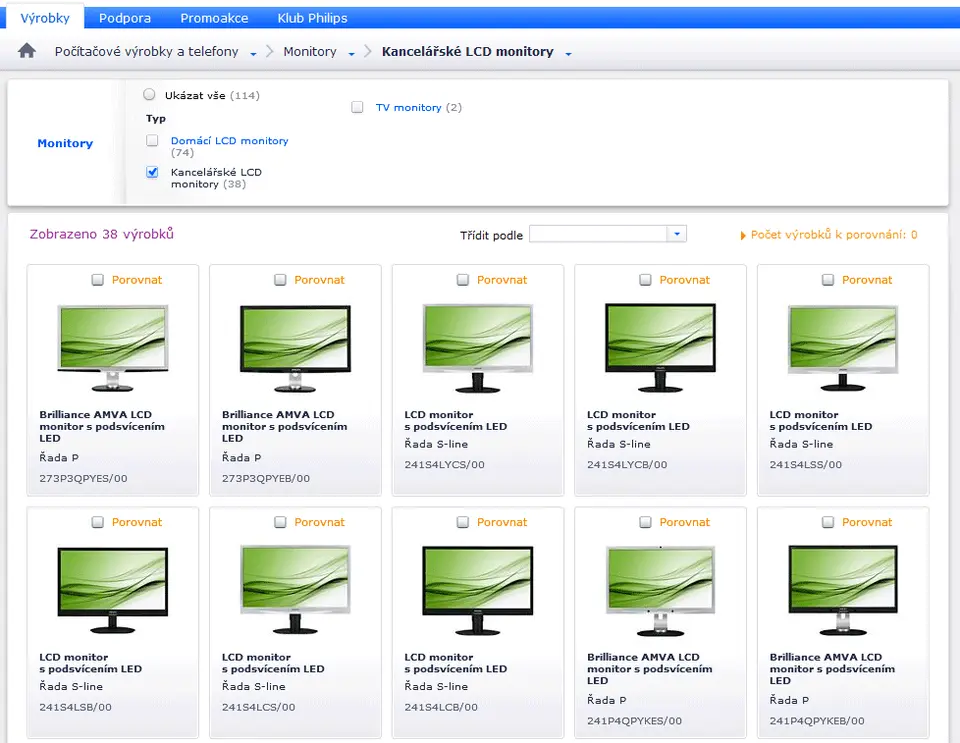This screenshot has height=743, width=960.
Task: Check Porovnat for 241S4LYCB/00
Action: (x=645, y=280)
